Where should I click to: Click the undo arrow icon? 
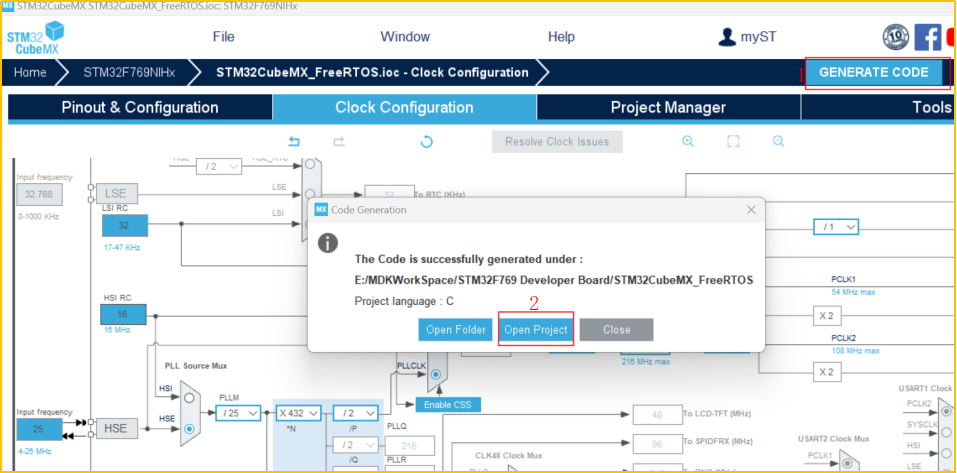(294, 142)
